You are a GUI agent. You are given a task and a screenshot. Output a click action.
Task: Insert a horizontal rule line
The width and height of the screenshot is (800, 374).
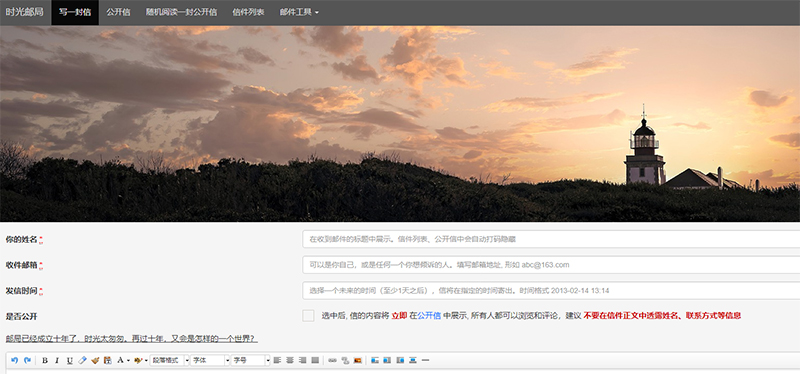click(x=426, y=360)
